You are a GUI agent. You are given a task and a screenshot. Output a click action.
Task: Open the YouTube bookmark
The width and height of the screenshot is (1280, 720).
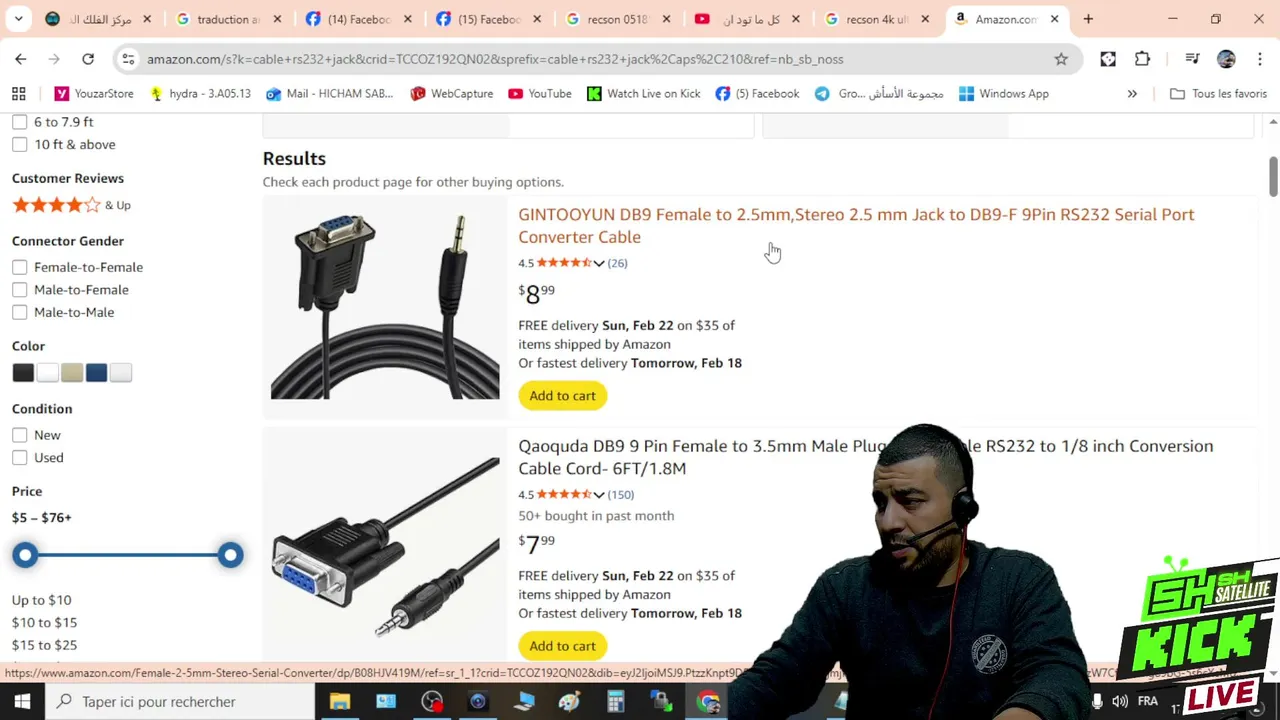pyautogui.click(x=540, y=94)
